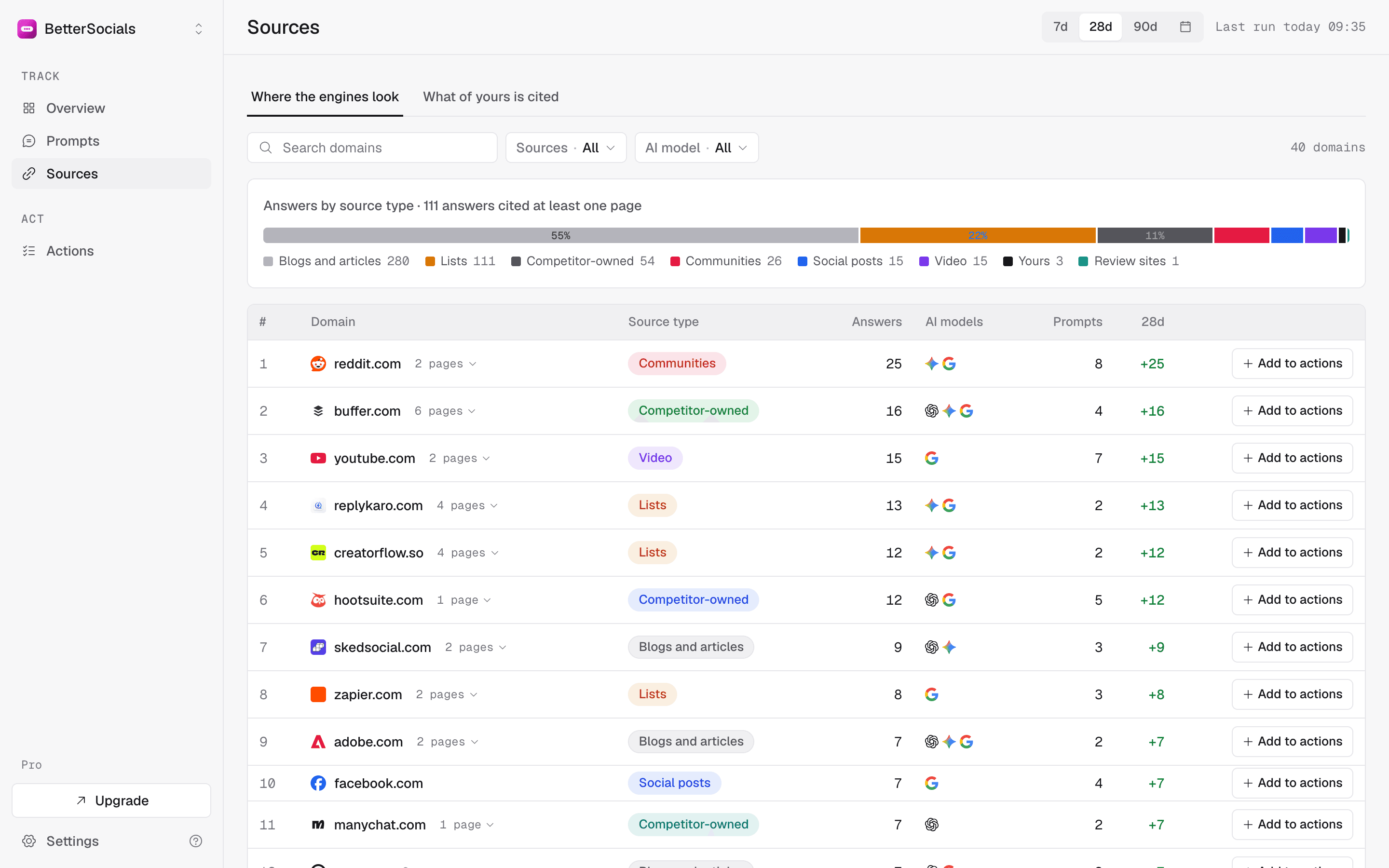Expand reddit.com 2 pages
The width and height of the screenshot is (1389, 868).
pyautogui.click(x=446, y=364)
